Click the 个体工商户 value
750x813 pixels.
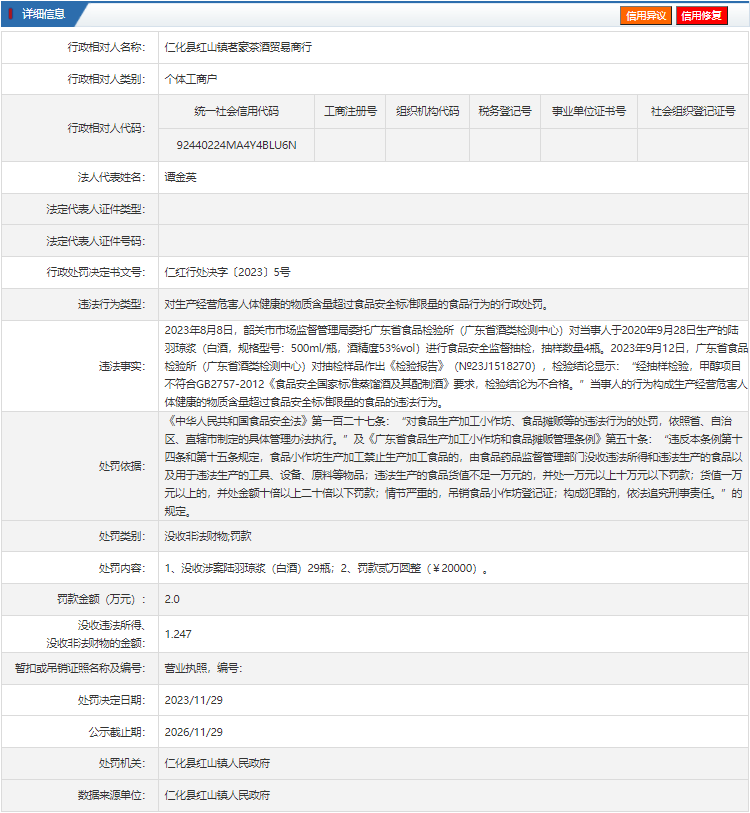[191, 79]
